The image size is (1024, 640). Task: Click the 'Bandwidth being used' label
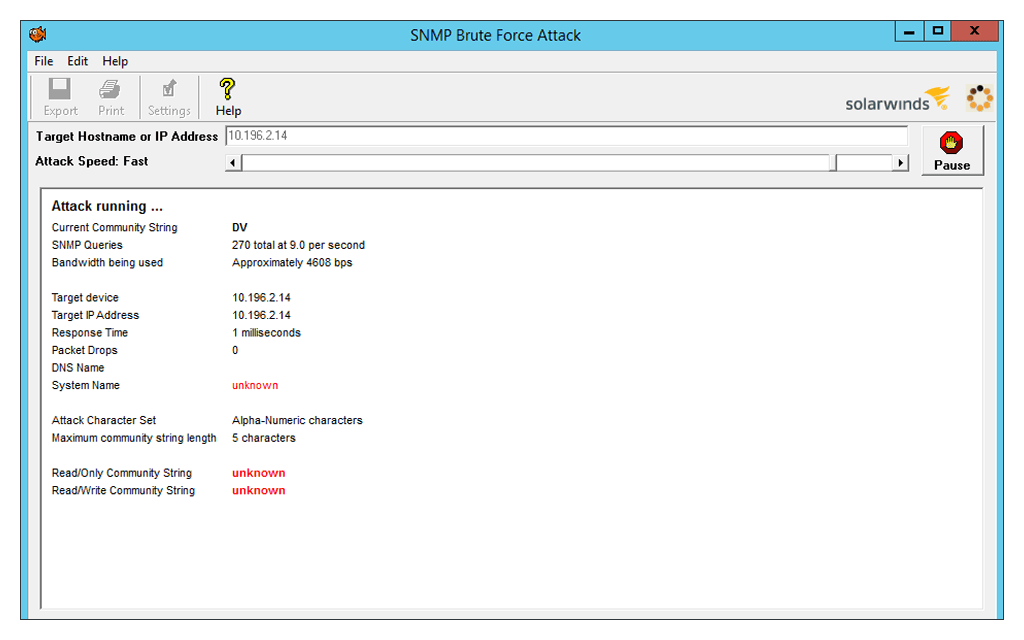click(107, 263)
